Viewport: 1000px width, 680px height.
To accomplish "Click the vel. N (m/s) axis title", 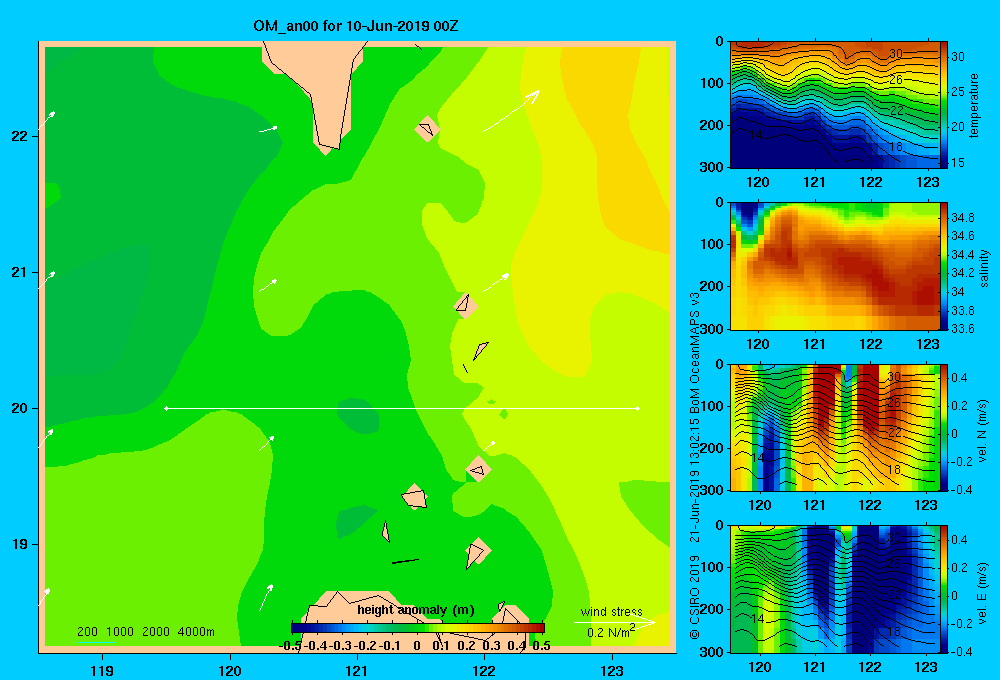I will point(983,431).
